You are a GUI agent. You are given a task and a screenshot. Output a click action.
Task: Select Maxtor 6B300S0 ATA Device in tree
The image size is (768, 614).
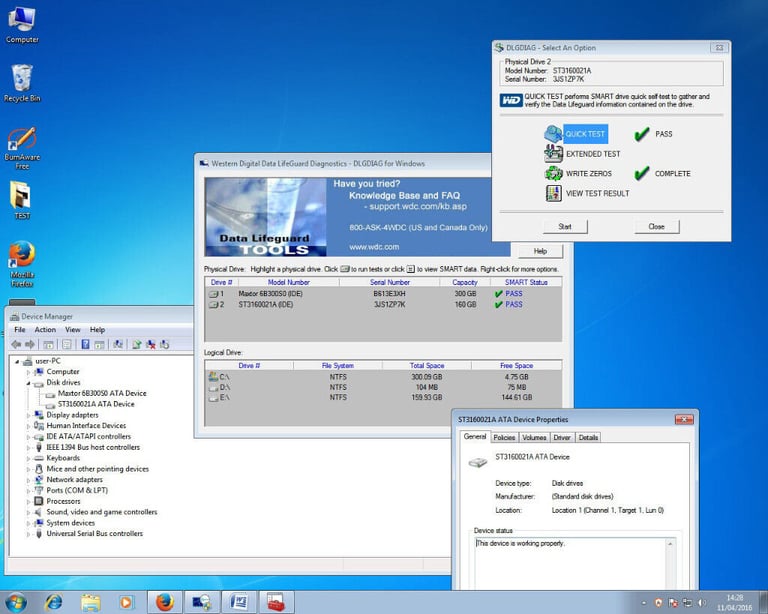click(102, 393)
